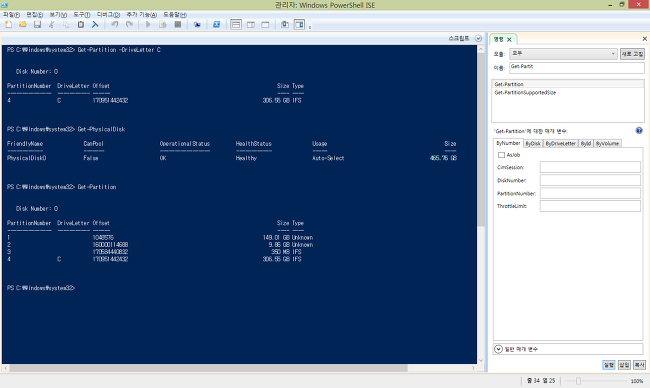The height and width of the screenshot is (388, 650).
Task: Switch to the ByDisk tab
Action: [x=533, y=143]
